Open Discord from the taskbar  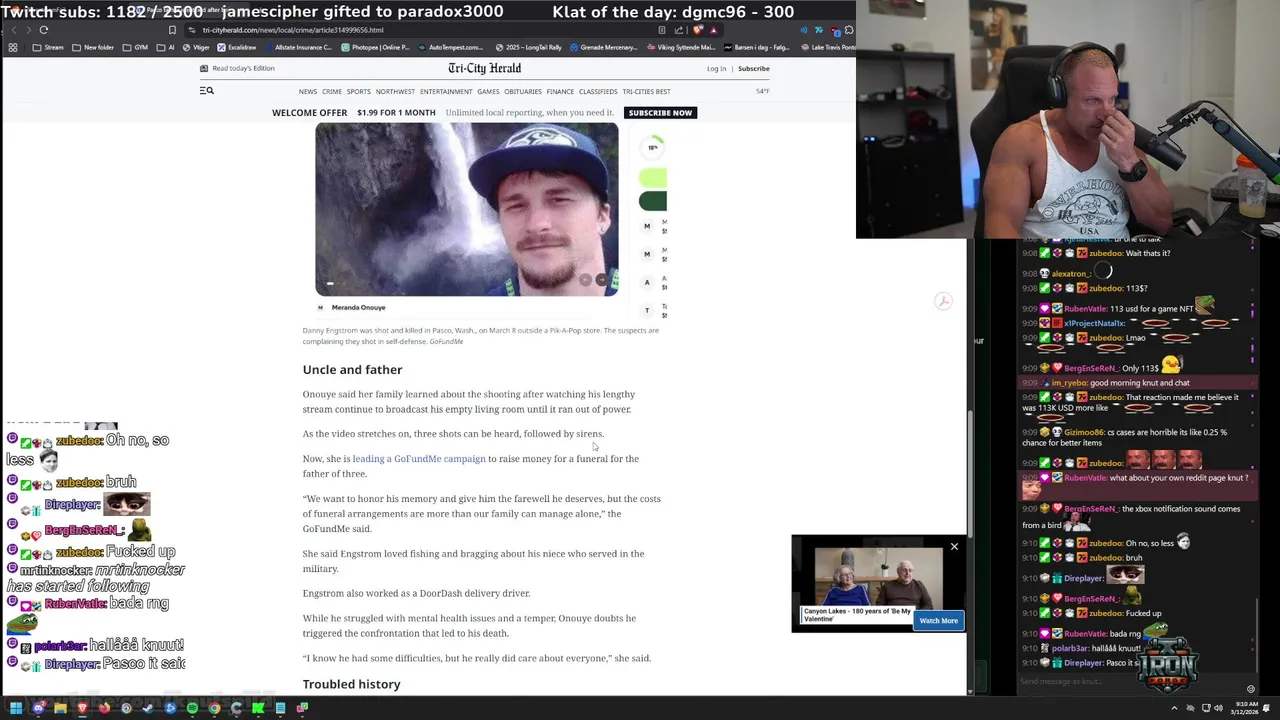tap(38, 708)
